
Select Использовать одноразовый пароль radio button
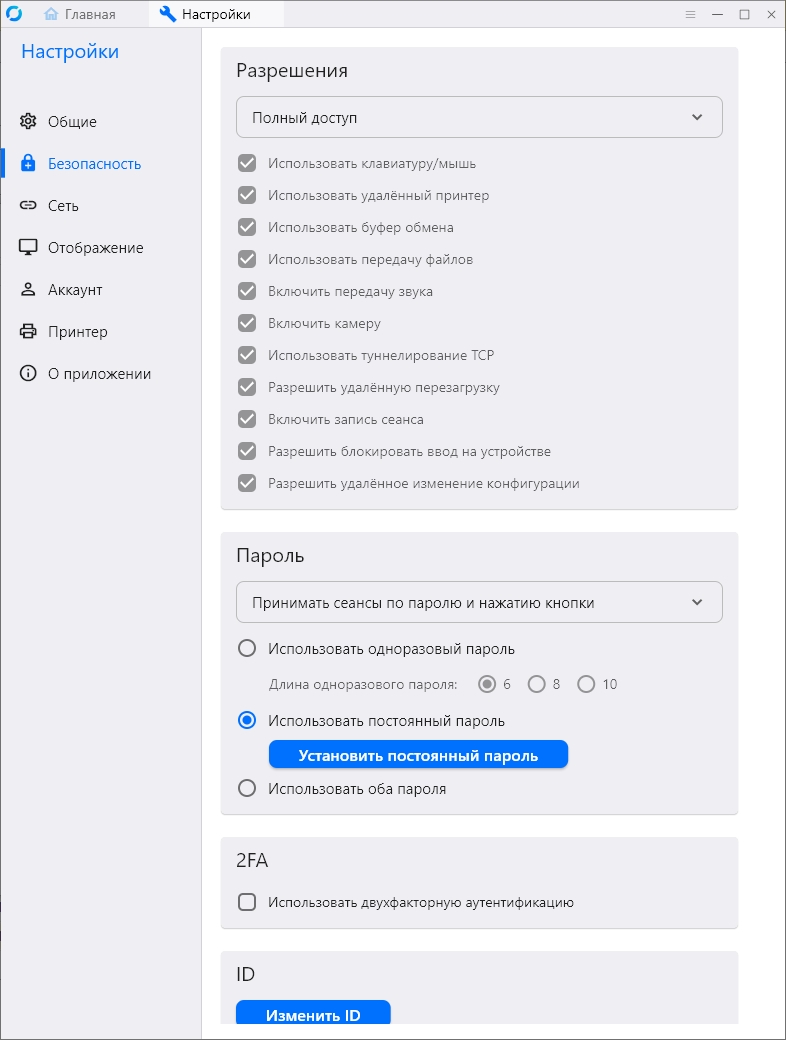[x=247, y=648]
